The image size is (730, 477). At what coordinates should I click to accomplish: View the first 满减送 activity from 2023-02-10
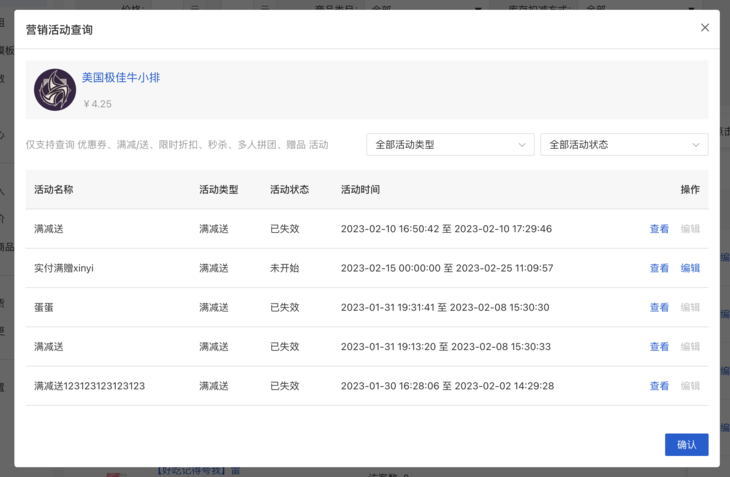[659, 229]
